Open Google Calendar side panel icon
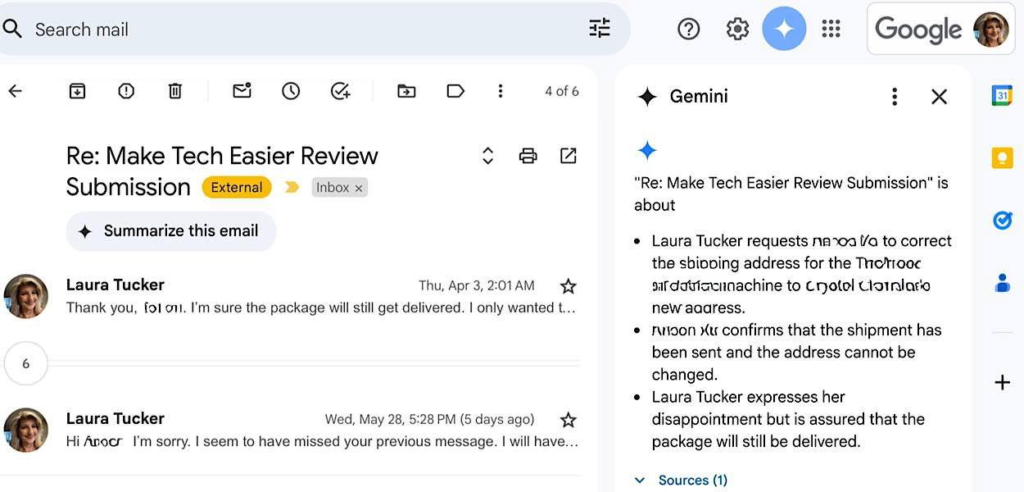The height and width of the screenshot is (492, 1024). [x=1002, y=96]
